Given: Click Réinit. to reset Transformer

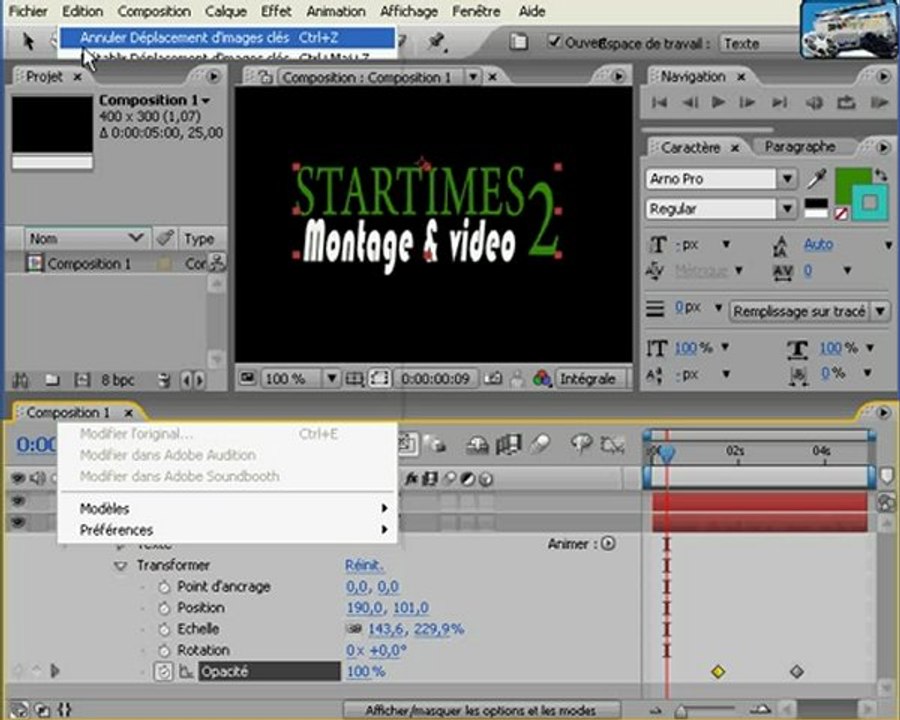Looking at the screenshot, I should click(x=364, y=566).
